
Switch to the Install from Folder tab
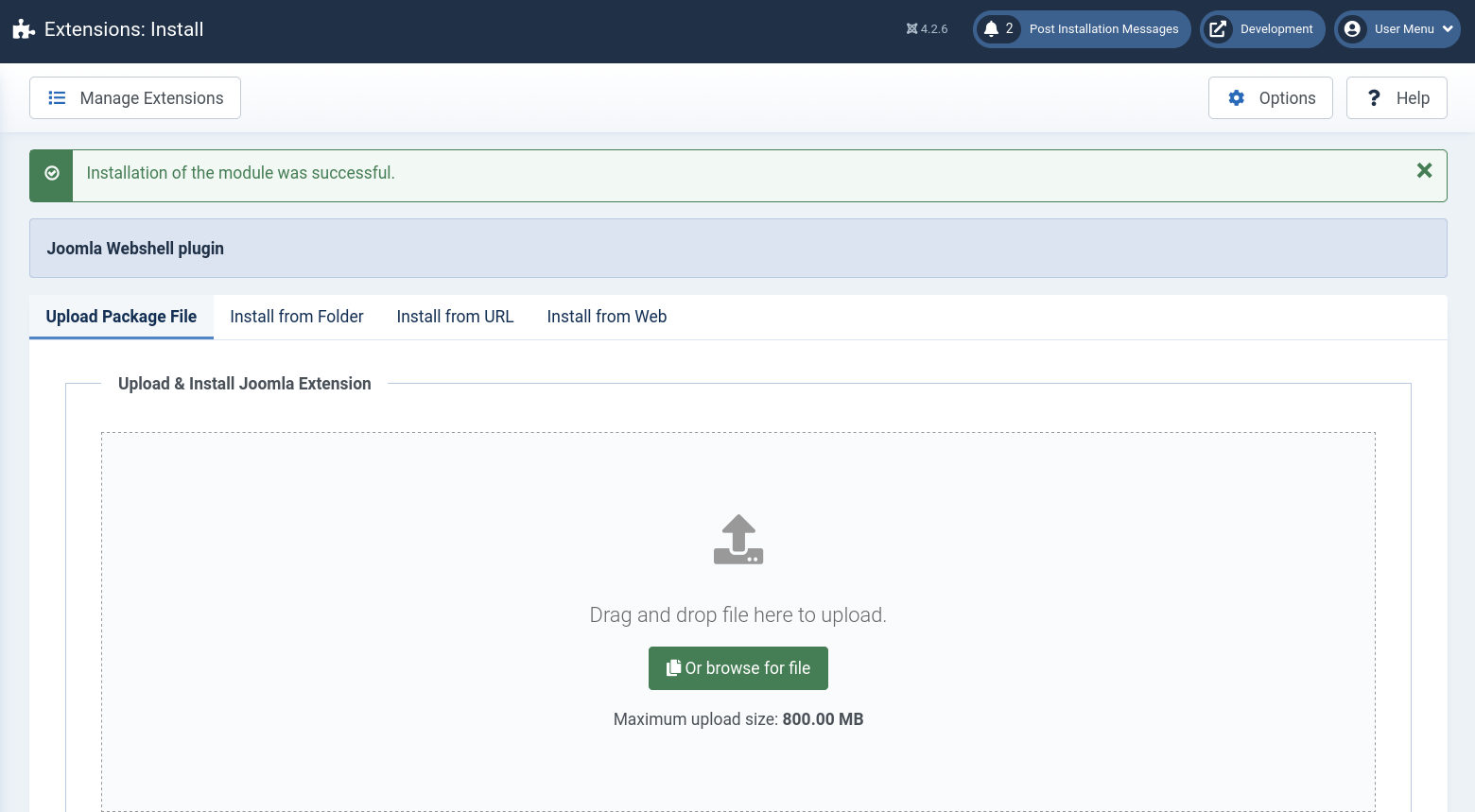296,317
